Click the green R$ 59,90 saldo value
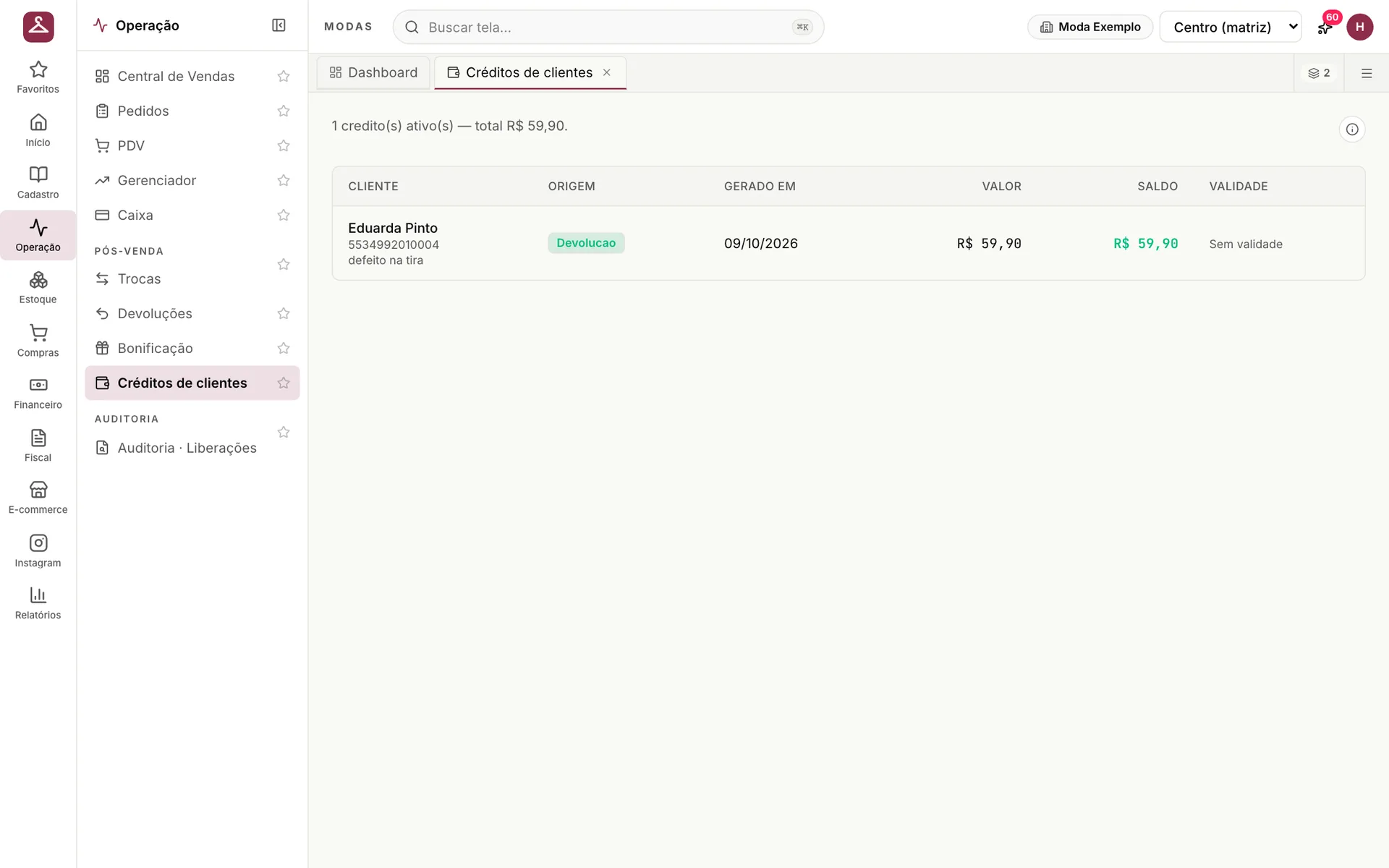The width and height of the screenshot is (1389, 868). pos(1145,244)
